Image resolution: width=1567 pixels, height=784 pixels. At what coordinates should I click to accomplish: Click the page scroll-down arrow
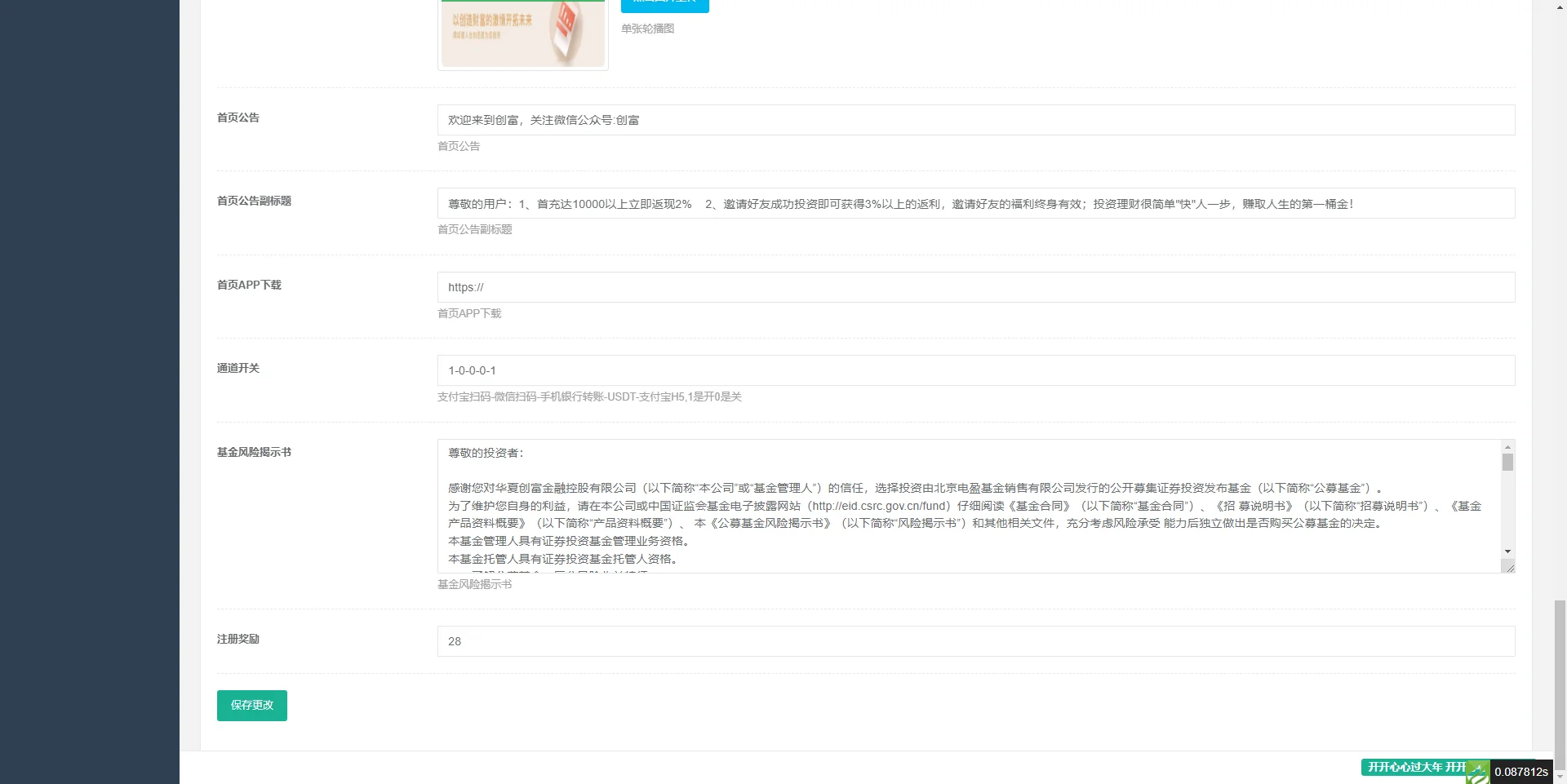[x=1560, y=777]
